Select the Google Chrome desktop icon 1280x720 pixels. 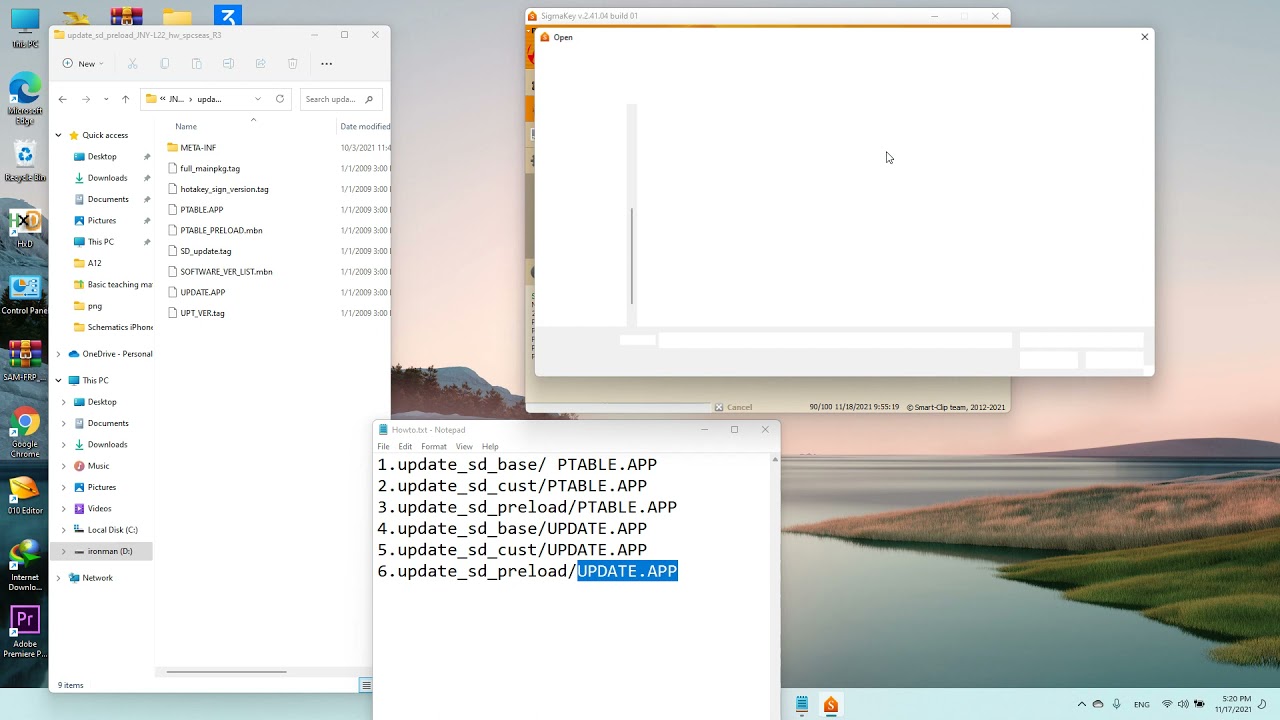pos(25,433)
